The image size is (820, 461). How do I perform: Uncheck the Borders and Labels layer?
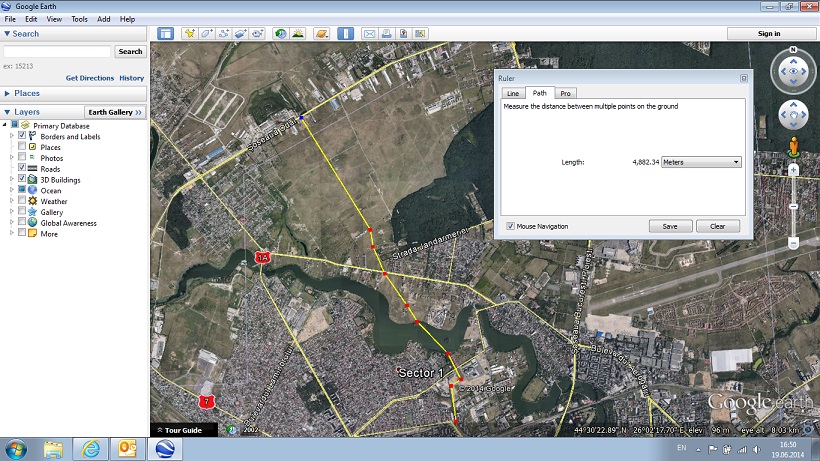point(21,135)
